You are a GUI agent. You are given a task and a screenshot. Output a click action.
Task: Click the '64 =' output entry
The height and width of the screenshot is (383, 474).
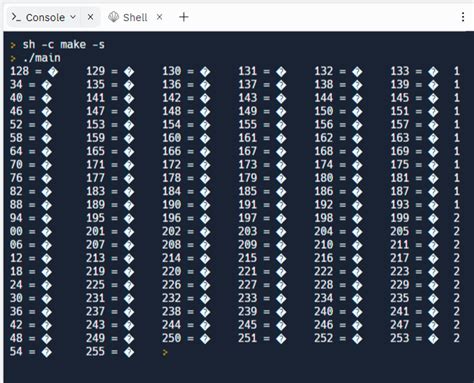(x=31, y=151)
